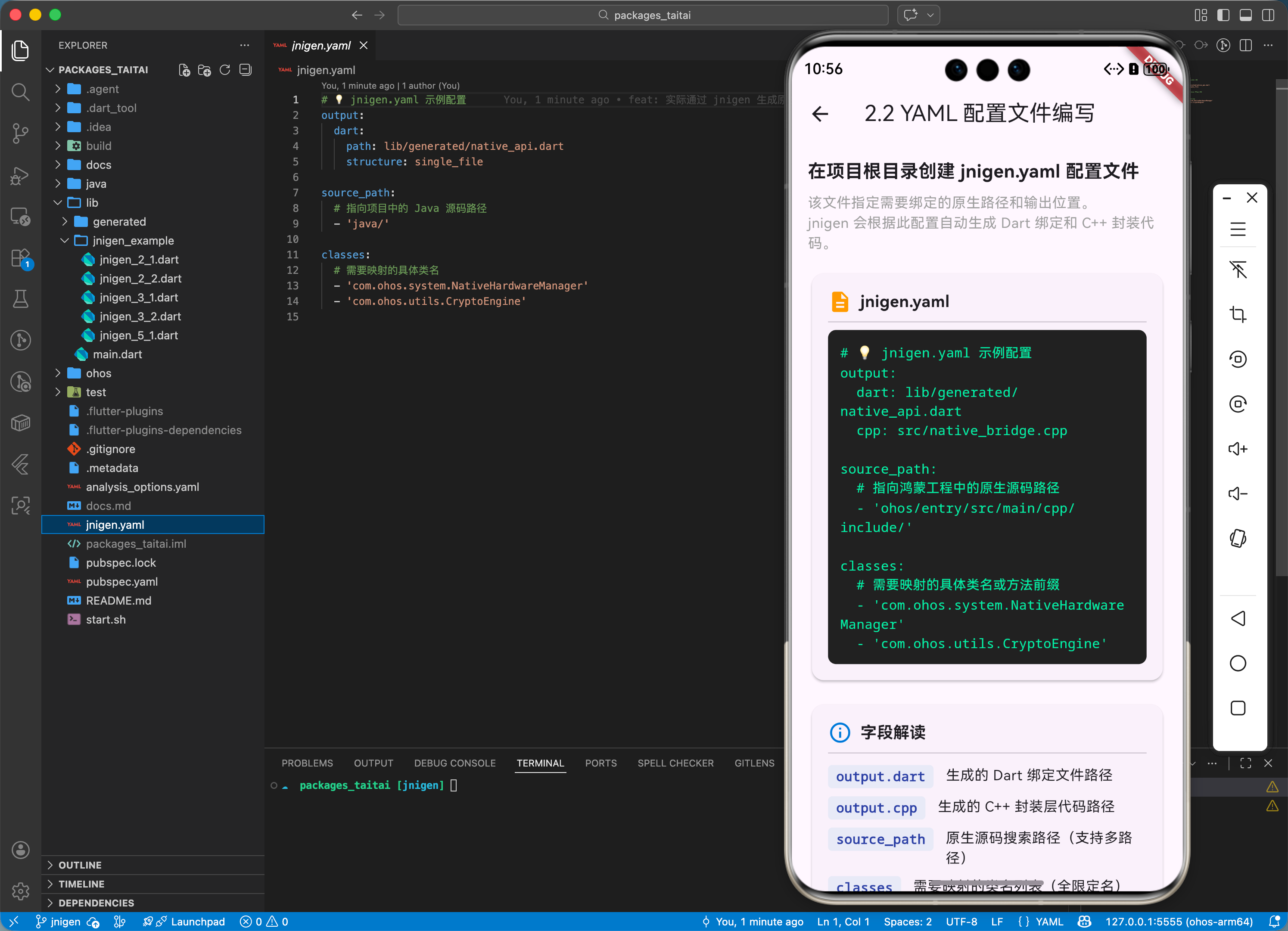Toggle the secondary side bar layout button
Screen dimensions: 1288x931
pos(1268,16)
